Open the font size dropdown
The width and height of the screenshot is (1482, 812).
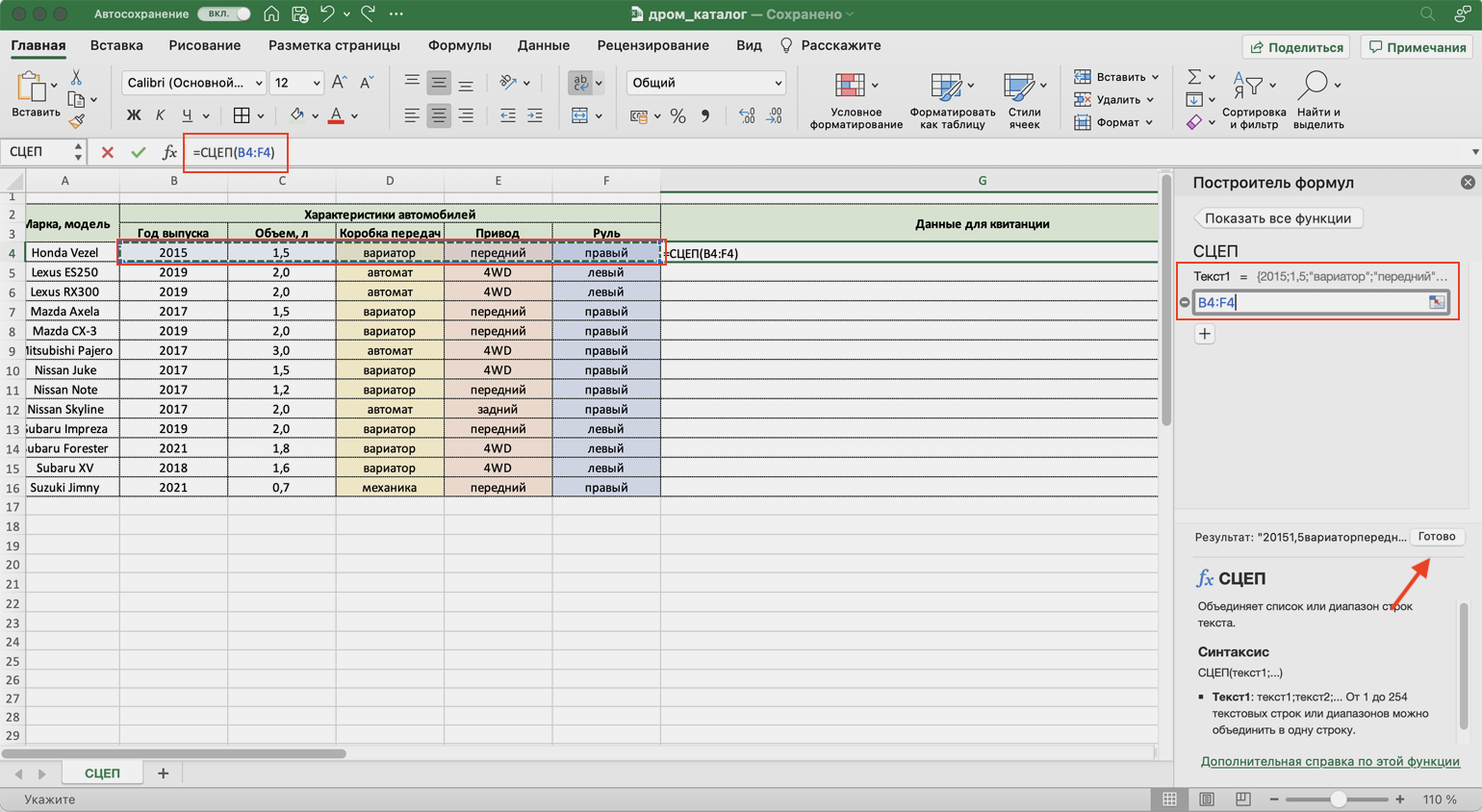pyautogui.click(x=316, y=83)
